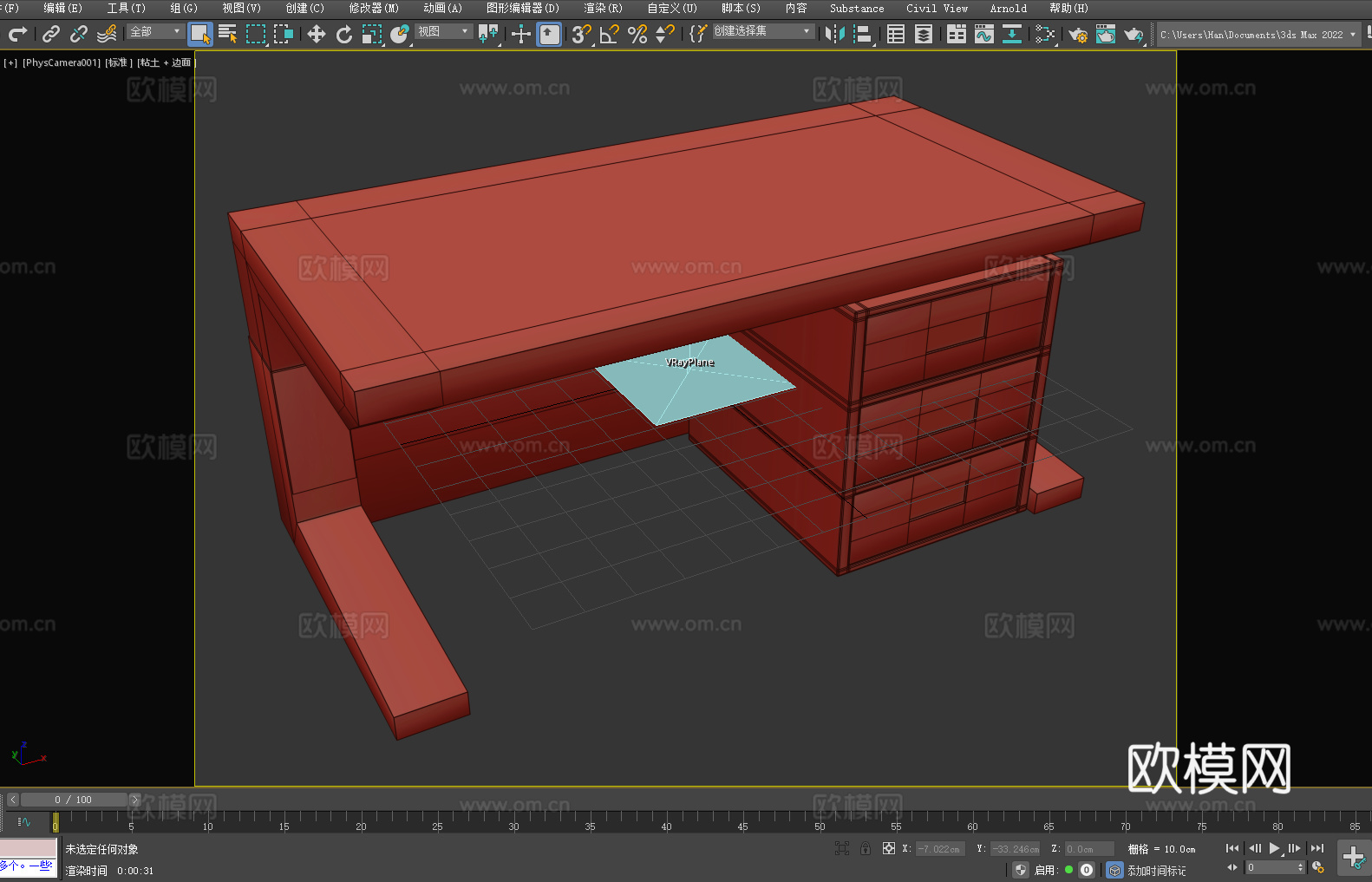Open reference coordinate system dropdown 视图
The image size is (1372, 882).
click(443, 31)
